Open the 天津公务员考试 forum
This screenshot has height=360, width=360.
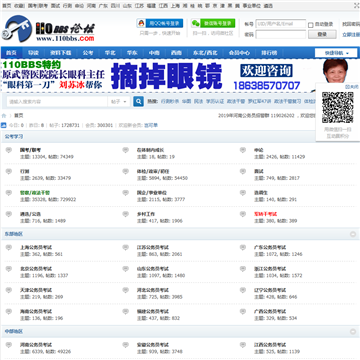click(x=36, y=290)
